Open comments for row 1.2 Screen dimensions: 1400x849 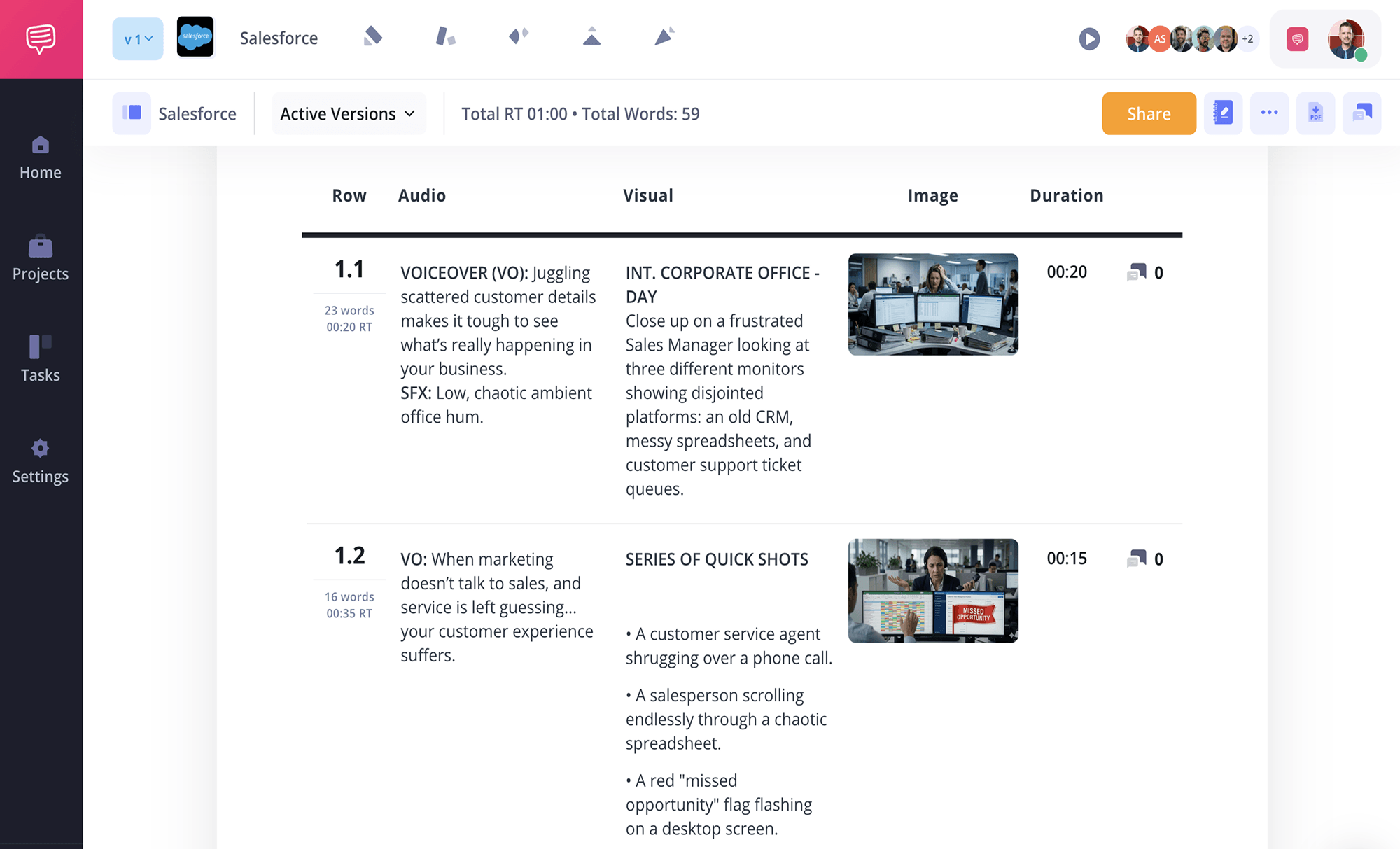coord(1145,559)
